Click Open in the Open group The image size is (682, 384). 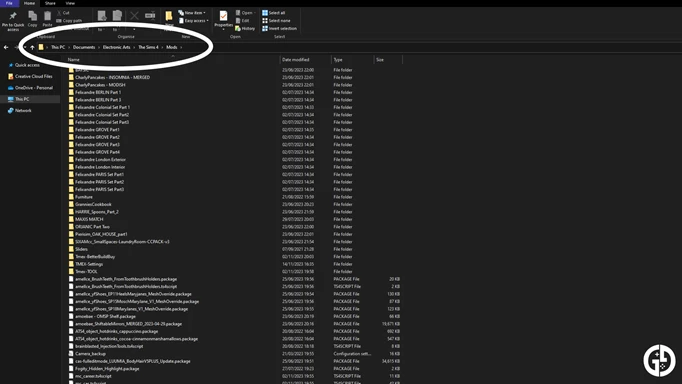pyautogui.click(x=245, y=13)
